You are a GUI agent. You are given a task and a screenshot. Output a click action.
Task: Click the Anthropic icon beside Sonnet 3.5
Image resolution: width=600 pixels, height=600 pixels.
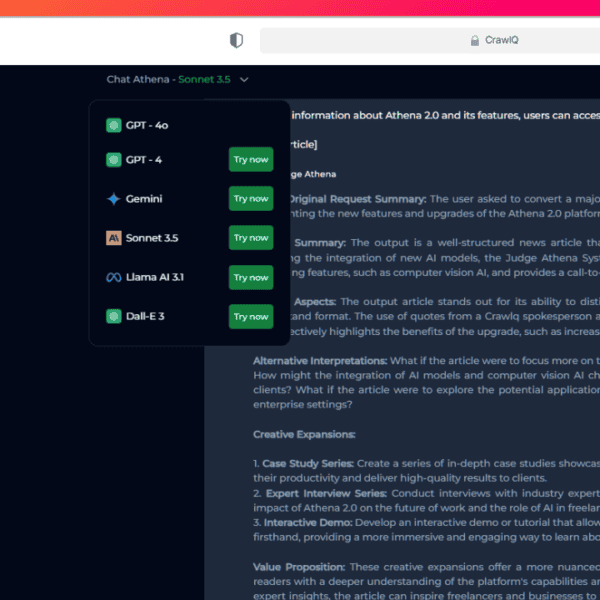(114, 238)
